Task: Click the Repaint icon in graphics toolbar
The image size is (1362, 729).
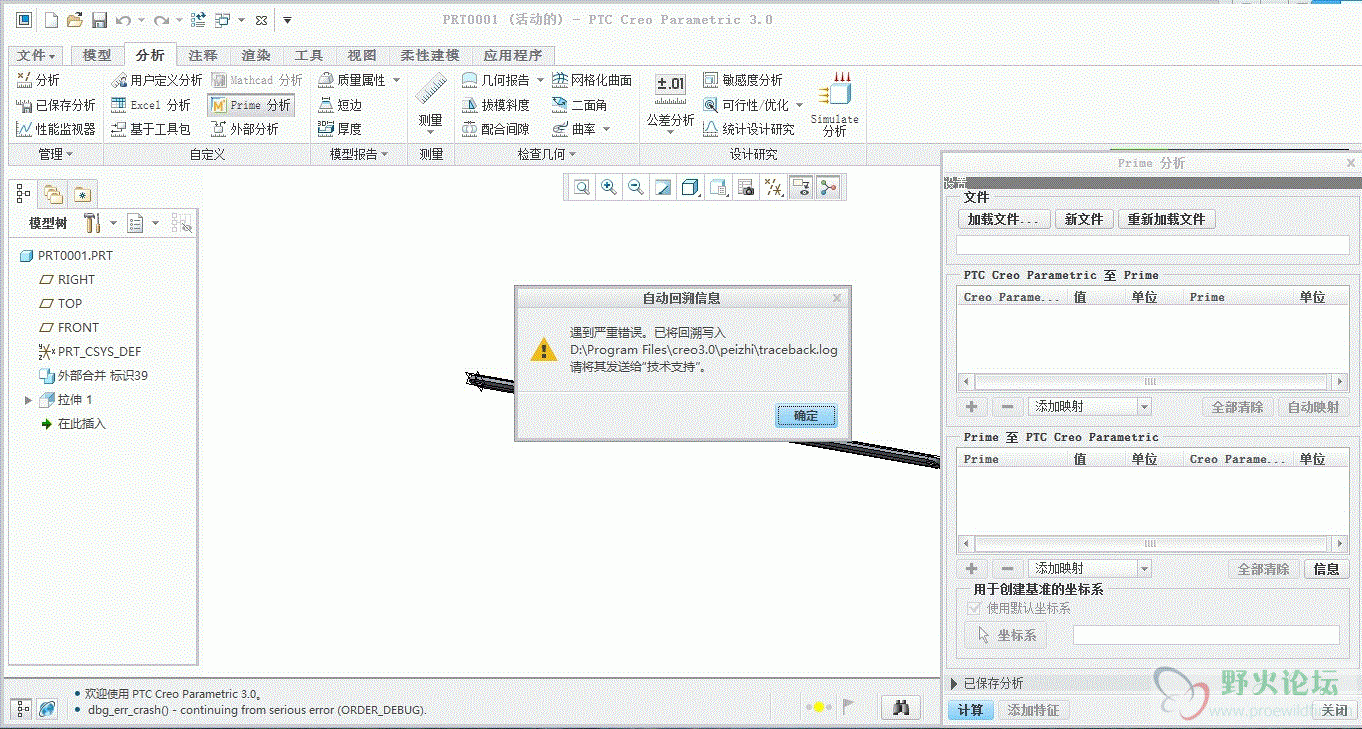Action: 662,187
